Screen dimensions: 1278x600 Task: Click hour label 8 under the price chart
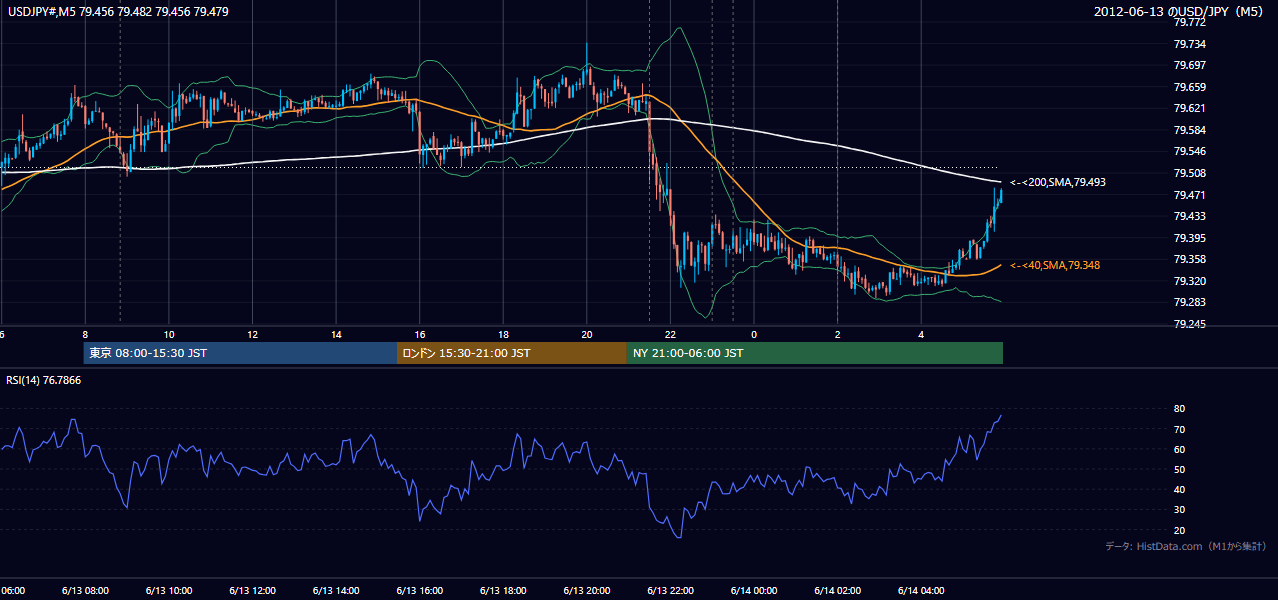pos(85,334)
